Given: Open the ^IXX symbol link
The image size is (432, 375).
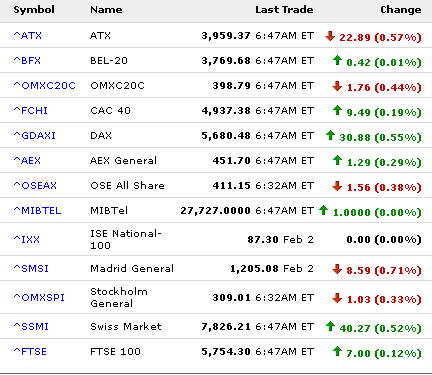Looking at the screenshot, I should [x=27, y=239].
